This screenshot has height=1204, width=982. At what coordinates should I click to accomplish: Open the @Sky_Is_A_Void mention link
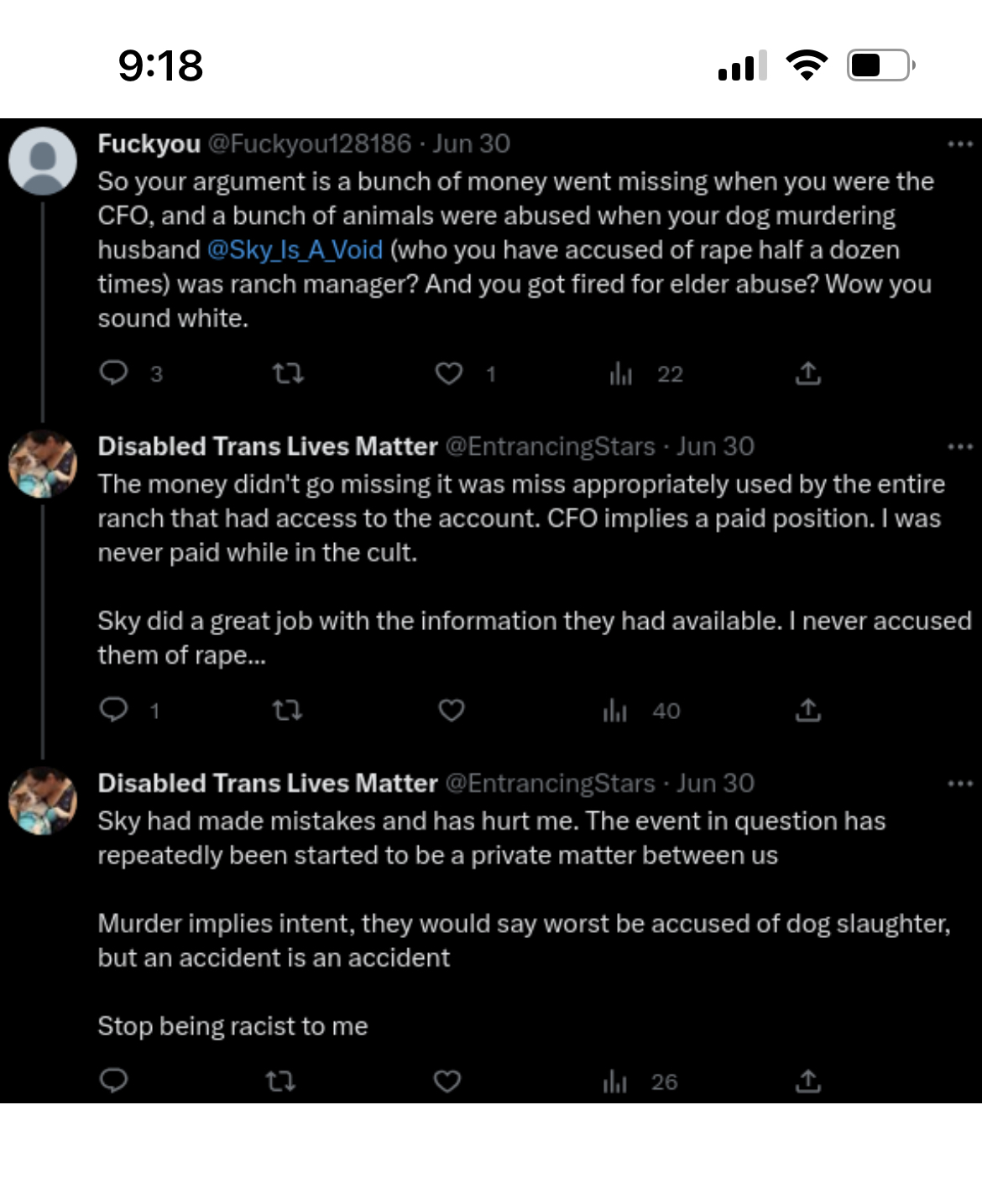pos(295,250)
